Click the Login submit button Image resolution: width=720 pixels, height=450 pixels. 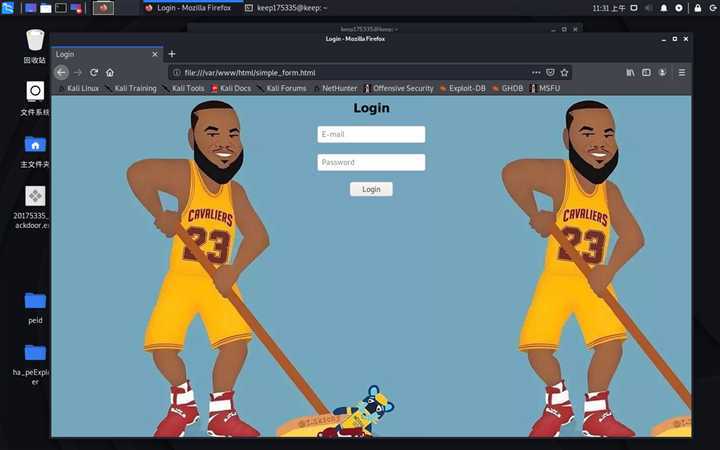371,189
